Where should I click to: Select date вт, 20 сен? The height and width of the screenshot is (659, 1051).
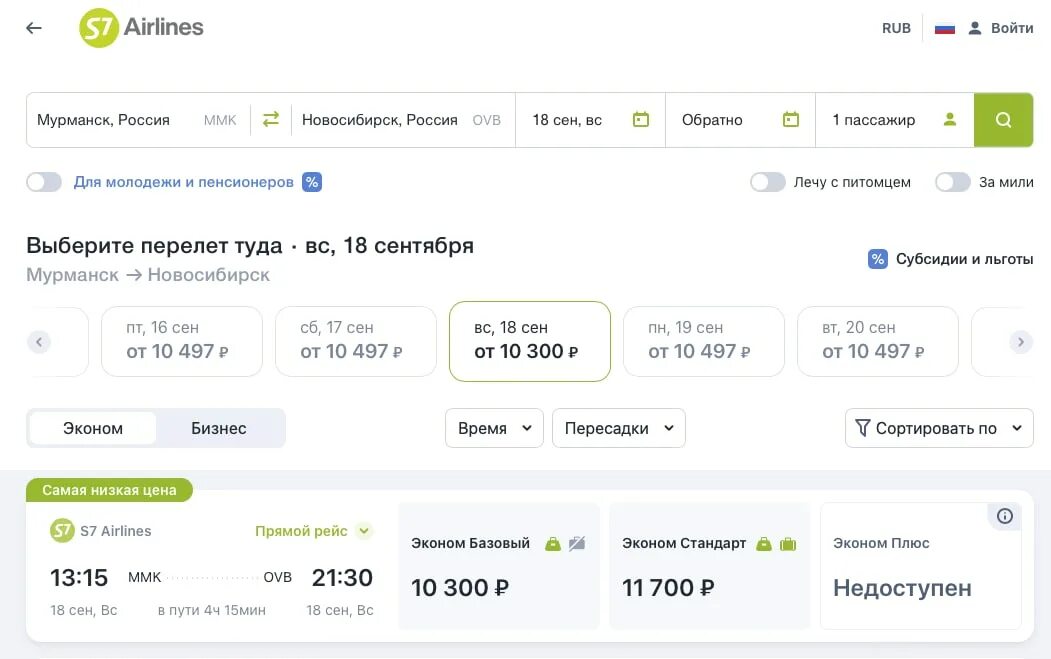(877, 341)
